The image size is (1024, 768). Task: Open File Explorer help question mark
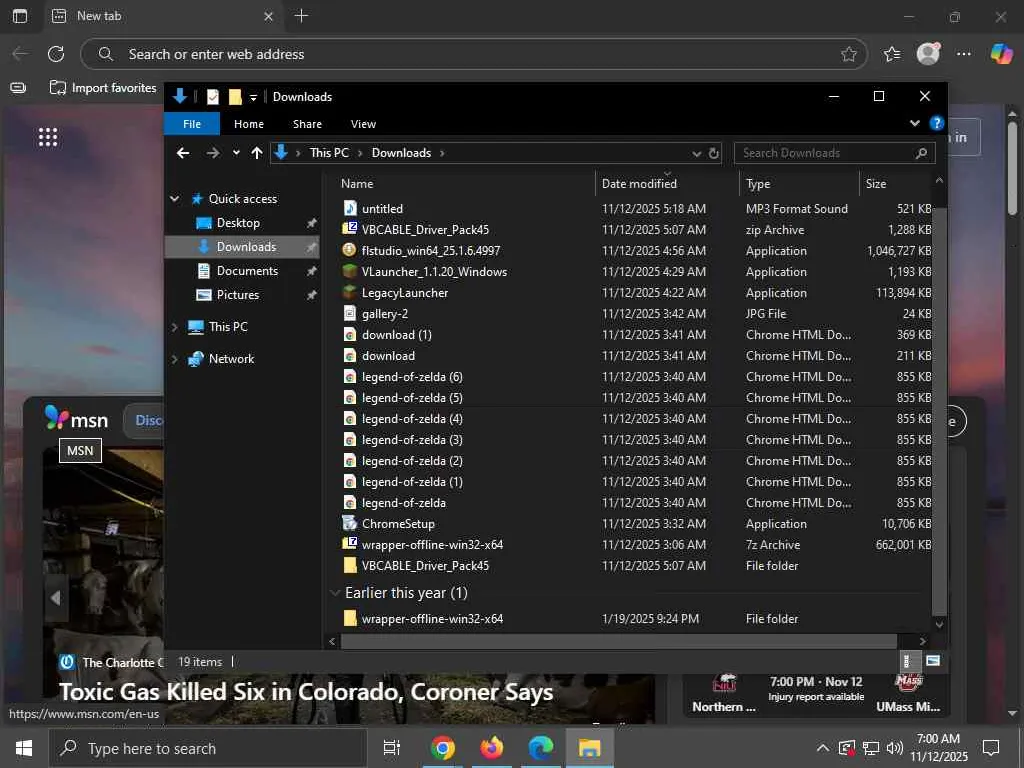tap(936, 123)
